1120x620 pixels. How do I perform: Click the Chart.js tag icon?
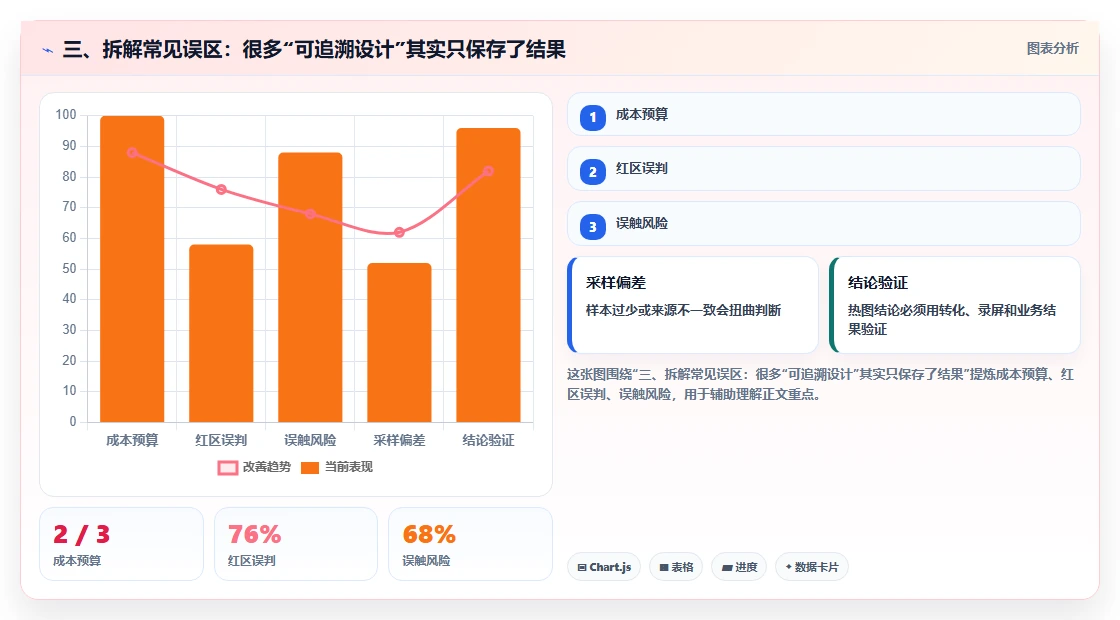[x=582, y=567]
